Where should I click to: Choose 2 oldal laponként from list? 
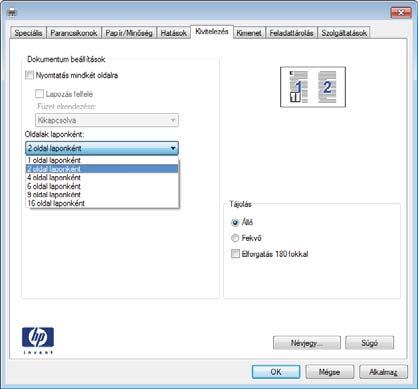point(102,169)
